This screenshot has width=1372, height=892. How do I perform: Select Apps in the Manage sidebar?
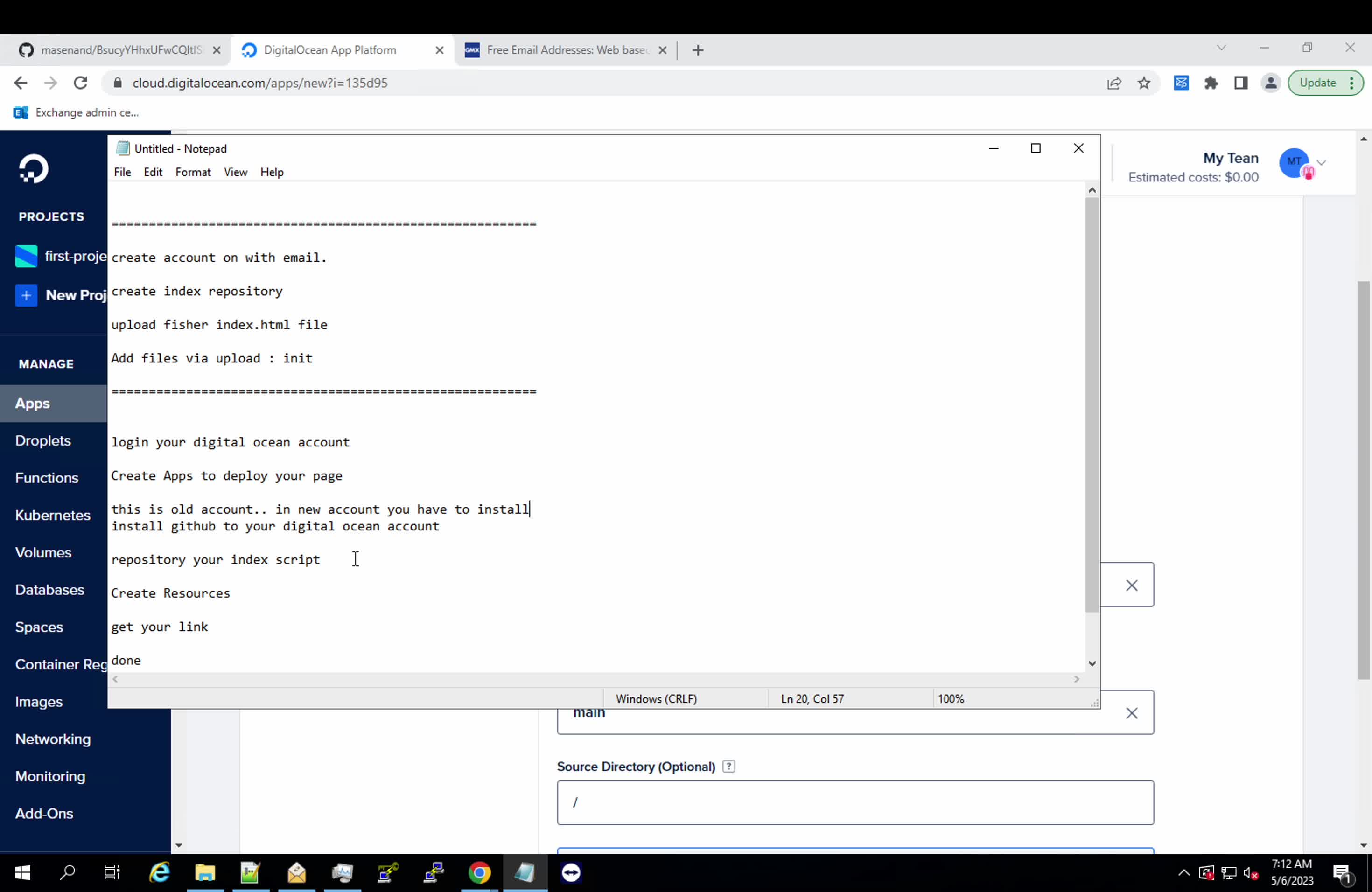[32, 404]
